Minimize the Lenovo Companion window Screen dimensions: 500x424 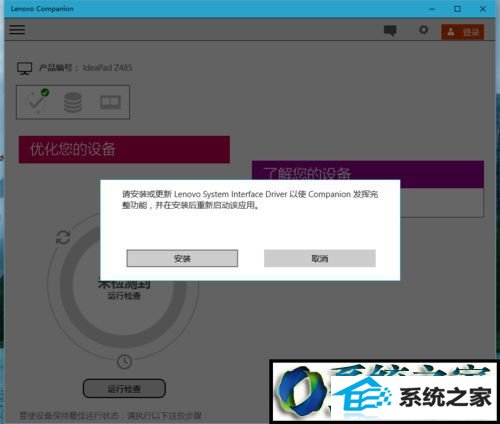click(x=432, y=9)
